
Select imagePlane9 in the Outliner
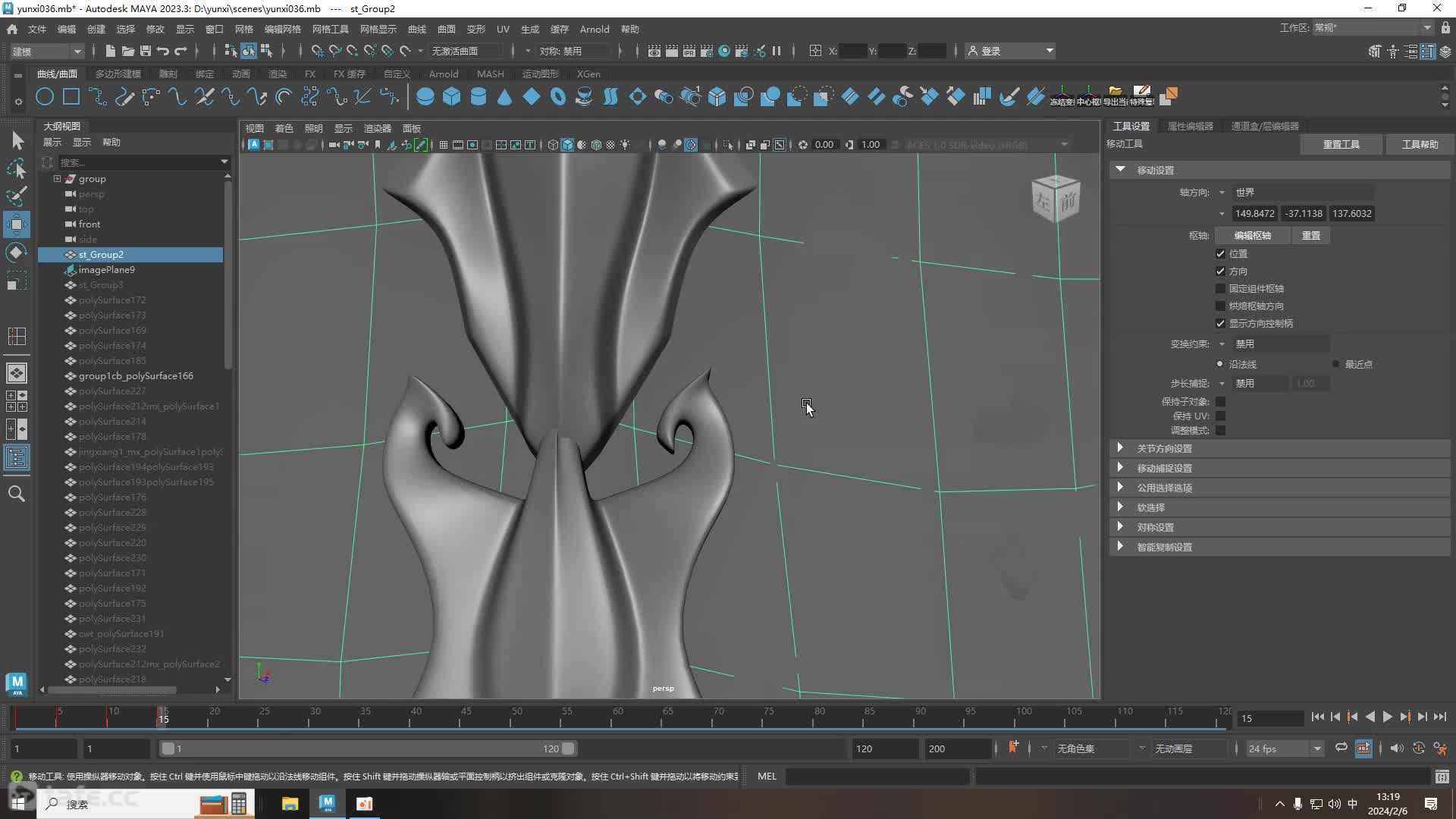point(106,270)
